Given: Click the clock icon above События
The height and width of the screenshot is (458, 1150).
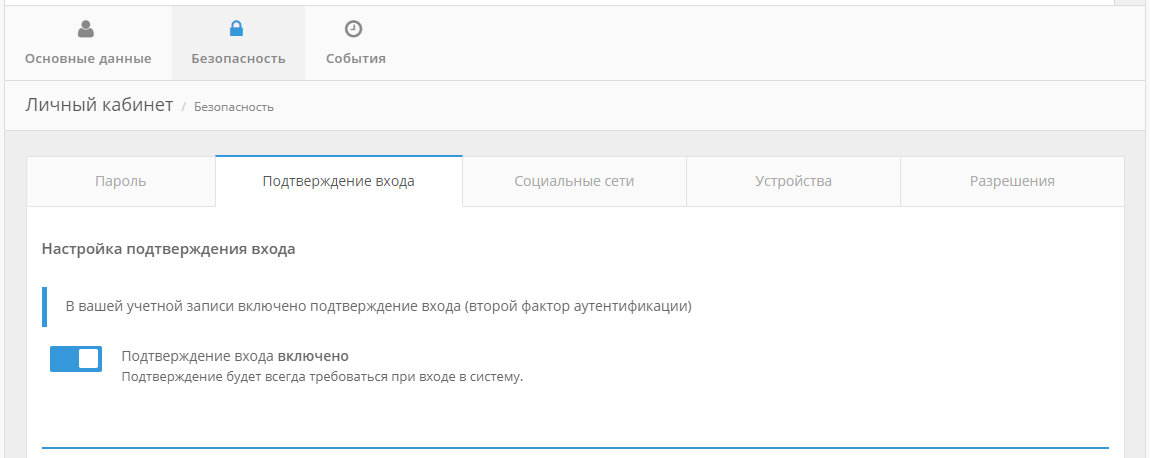Looking at the screenshot, I should (x=354, y=29).
